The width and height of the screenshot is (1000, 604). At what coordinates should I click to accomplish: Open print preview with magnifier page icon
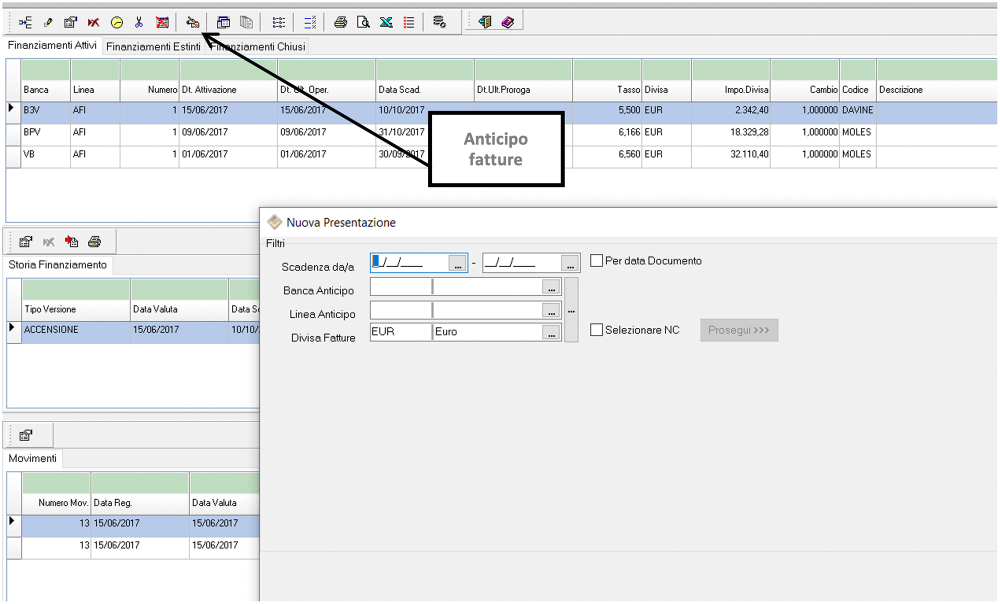click(364, 22)
